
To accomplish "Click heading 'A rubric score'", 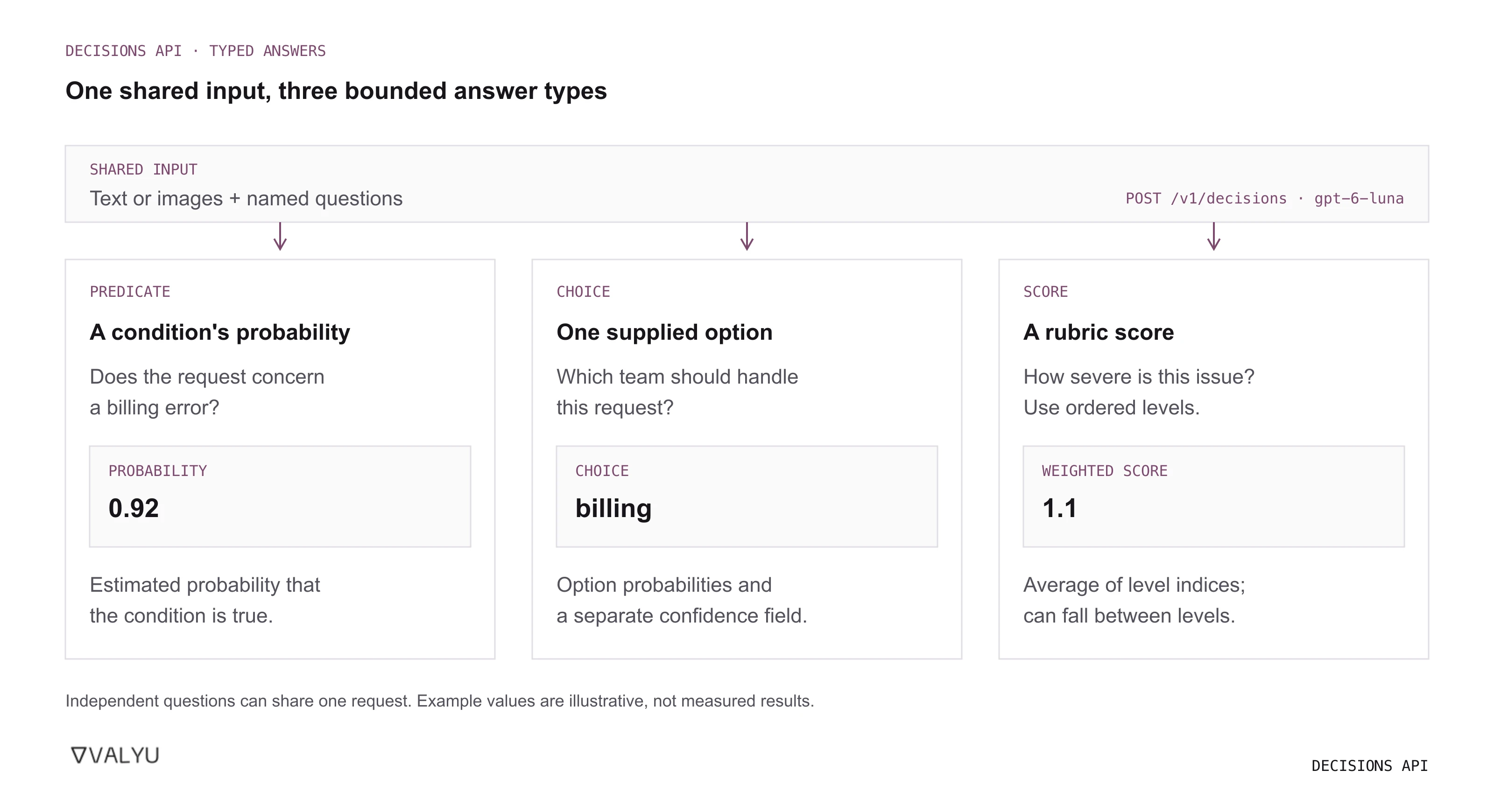I will click(x=1099, y=332).
